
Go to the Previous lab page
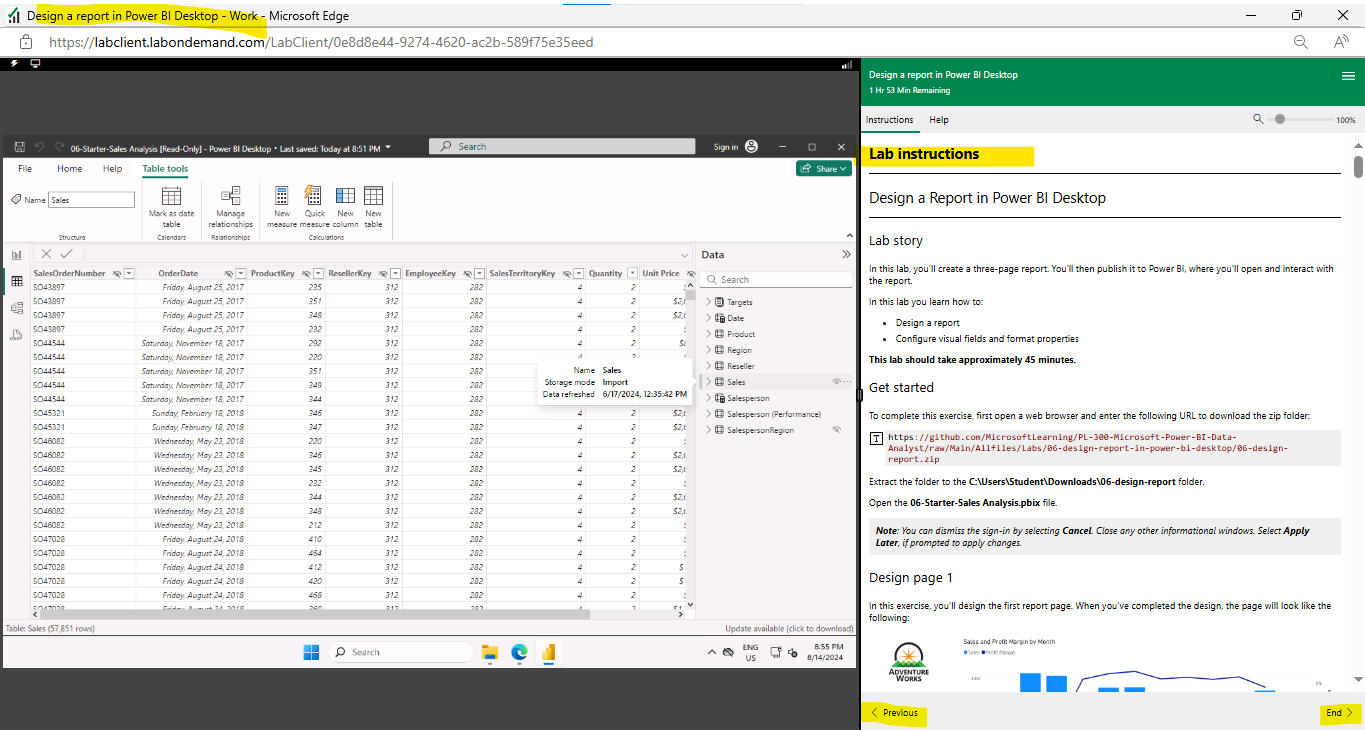point(894,713)
